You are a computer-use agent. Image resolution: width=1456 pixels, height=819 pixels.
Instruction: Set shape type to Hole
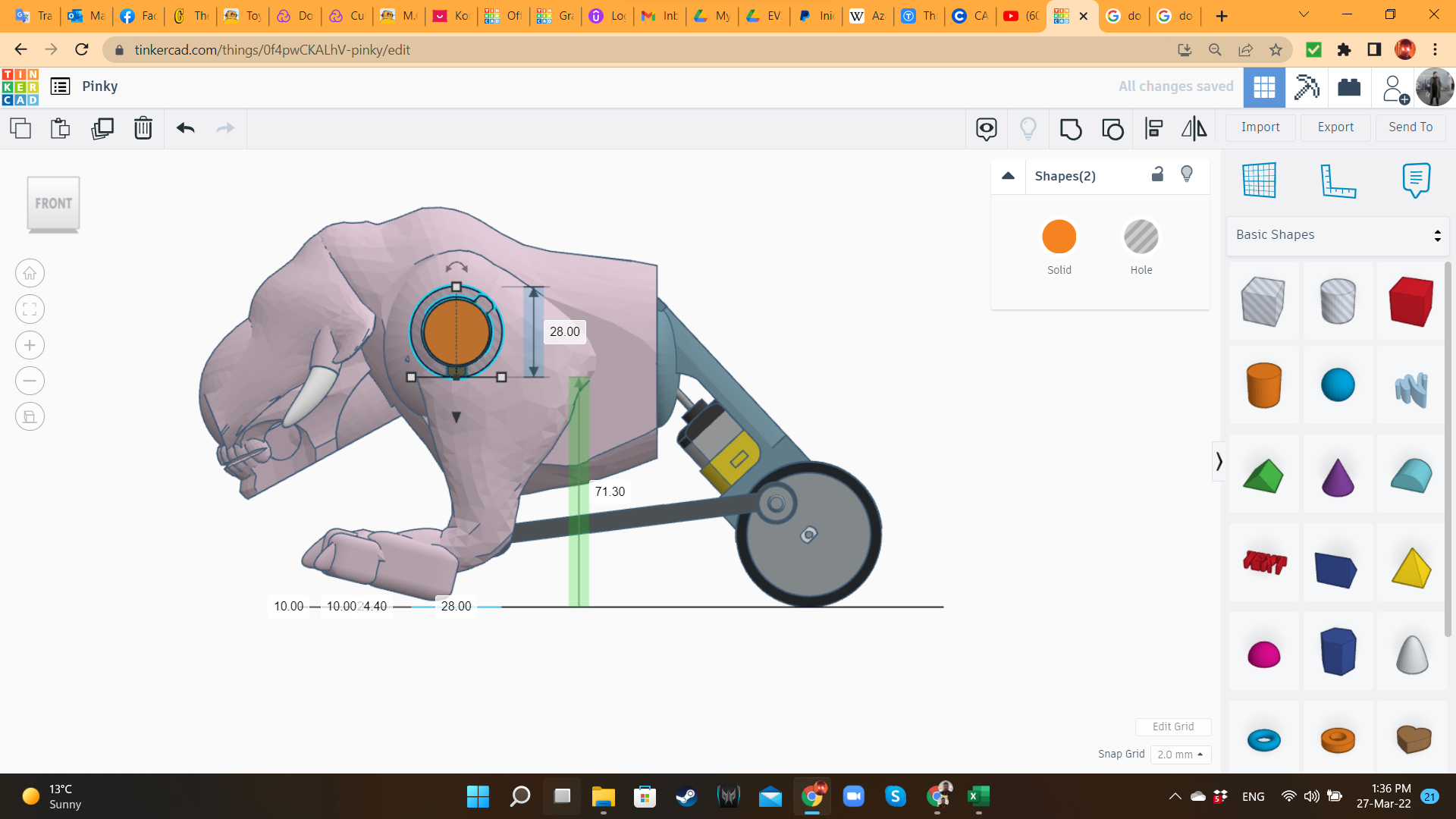(x=1141, y=237)
